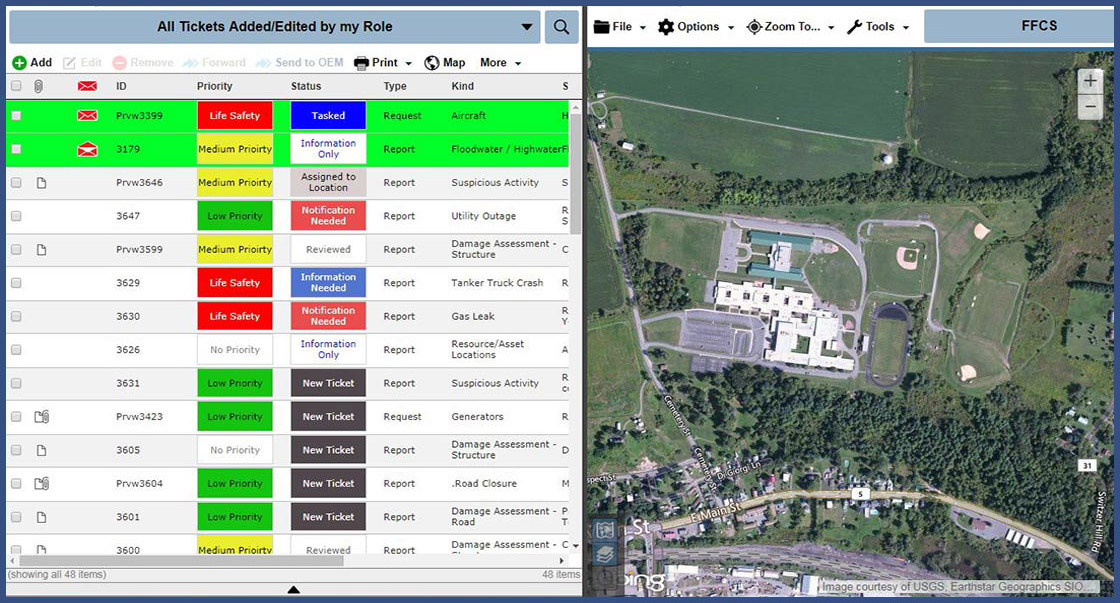
Task: Click envelope icon on ticket Prvw3399
Action: pos(87,116)
